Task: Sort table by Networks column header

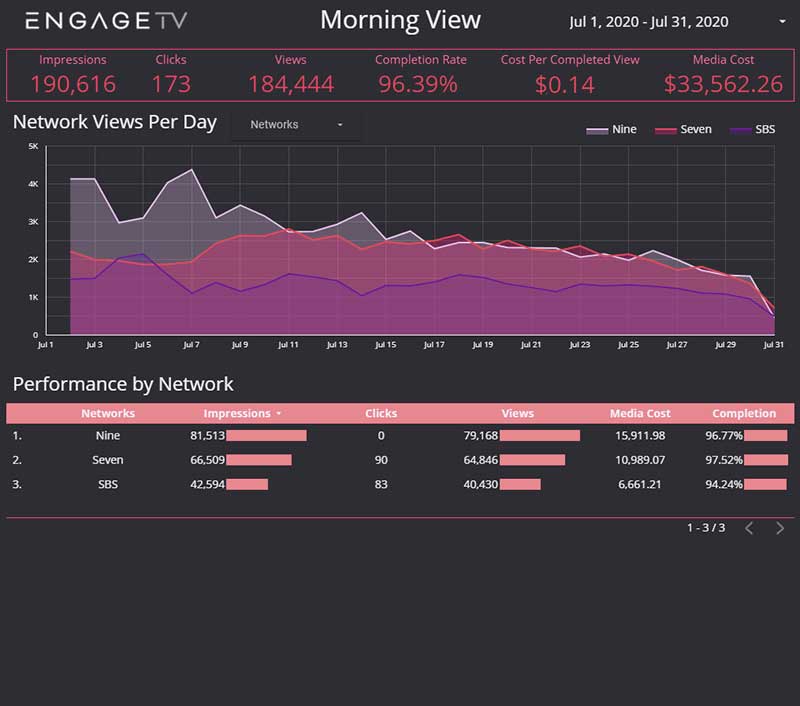Action: click(x=108, y=413)
